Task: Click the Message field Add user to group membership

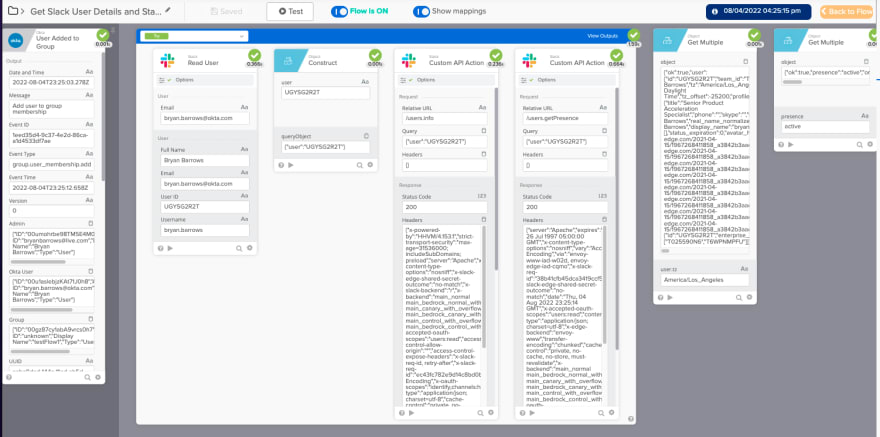Action: [x=52, y=109]
